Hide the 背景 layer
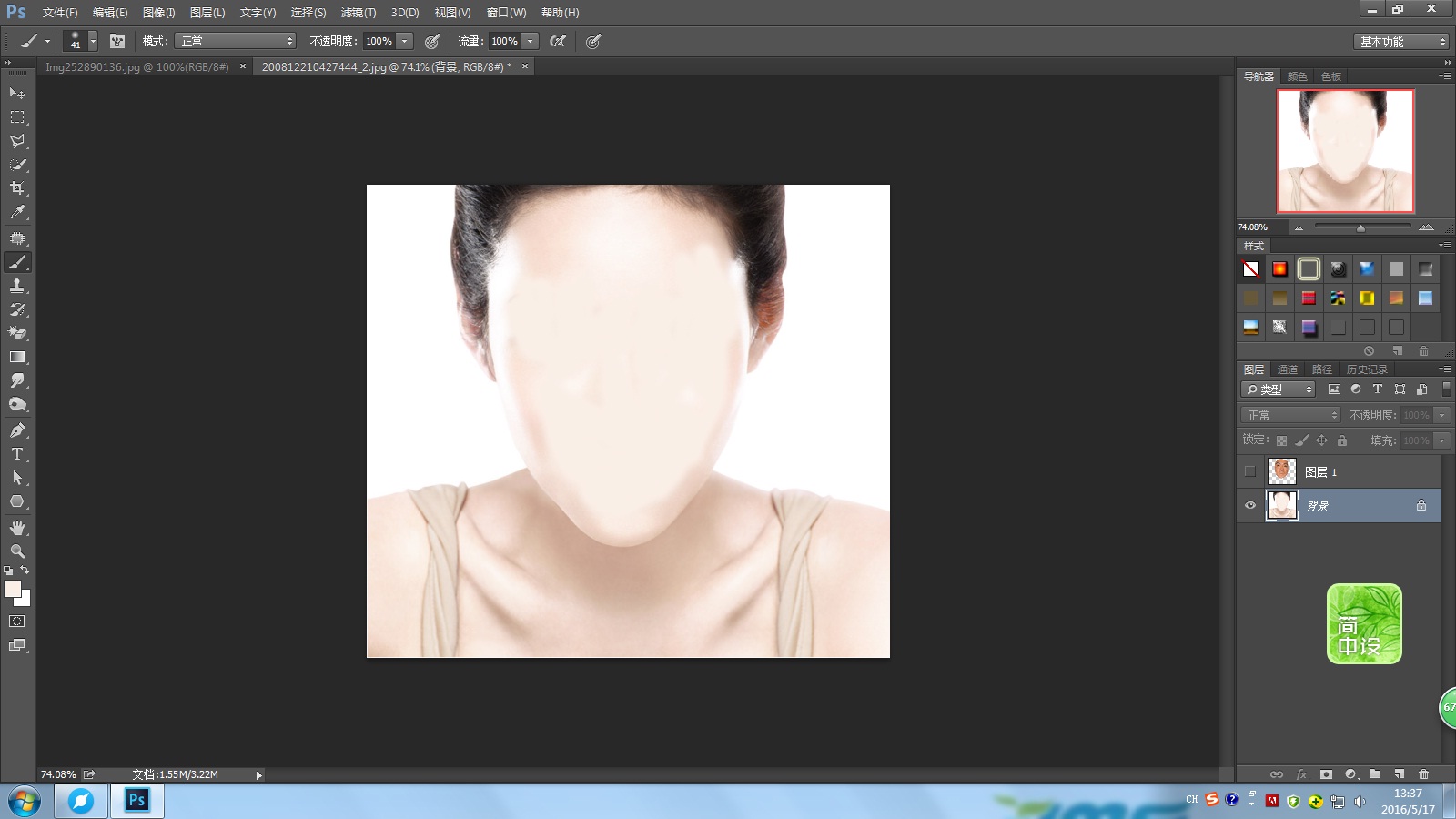This screenshot has height=819, width=1456. [1249, 505]
